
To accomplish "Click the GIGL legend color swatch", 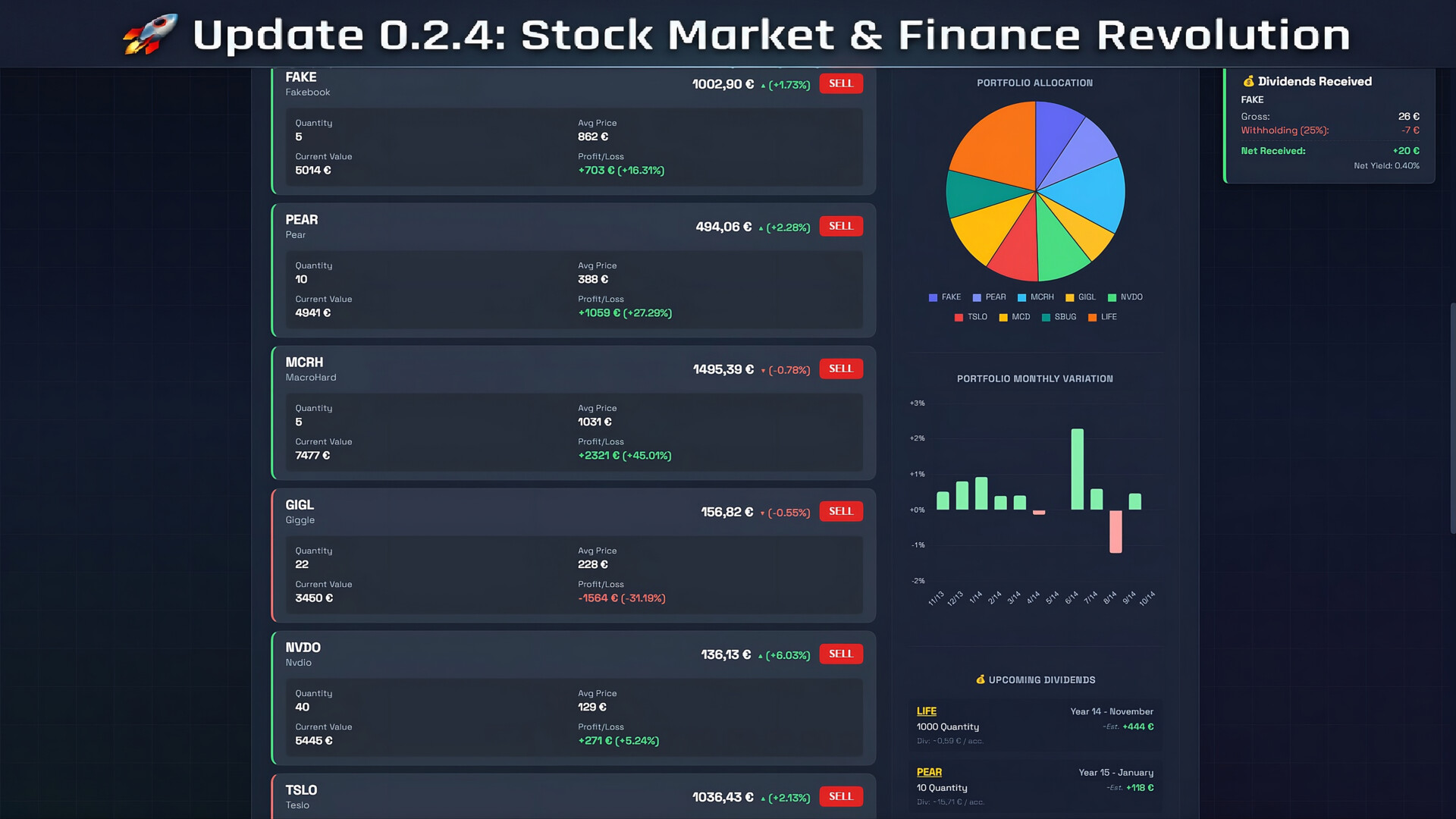I will (x=1069, y=298).
